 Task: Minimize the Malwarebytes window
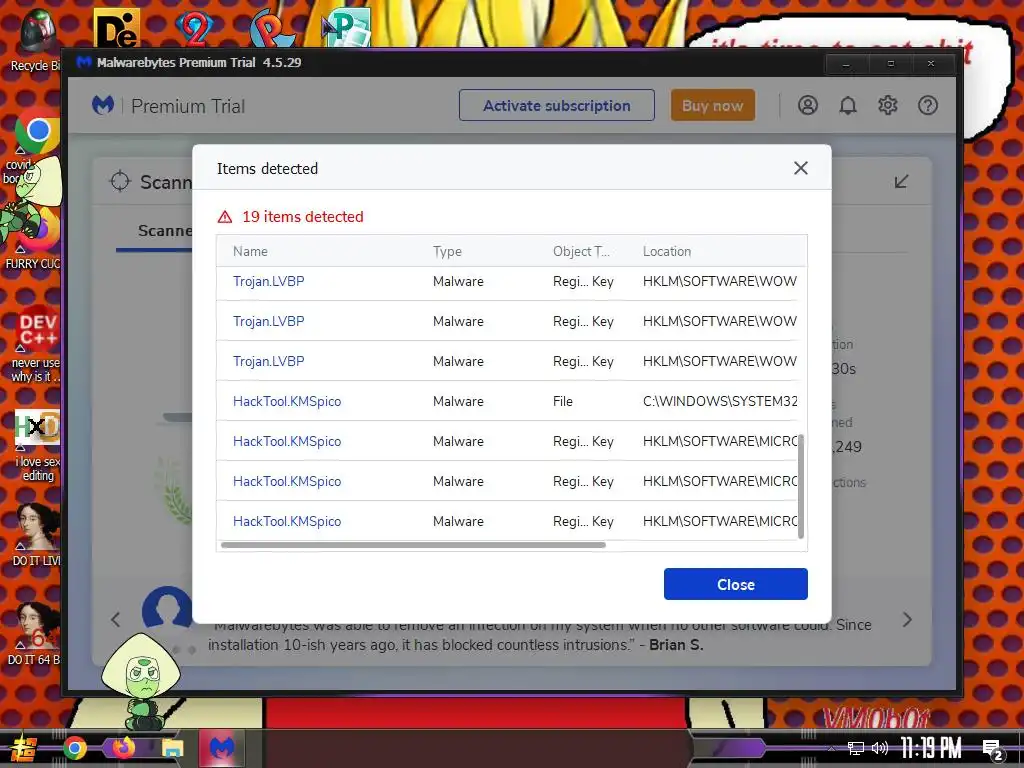pos(846,64)
